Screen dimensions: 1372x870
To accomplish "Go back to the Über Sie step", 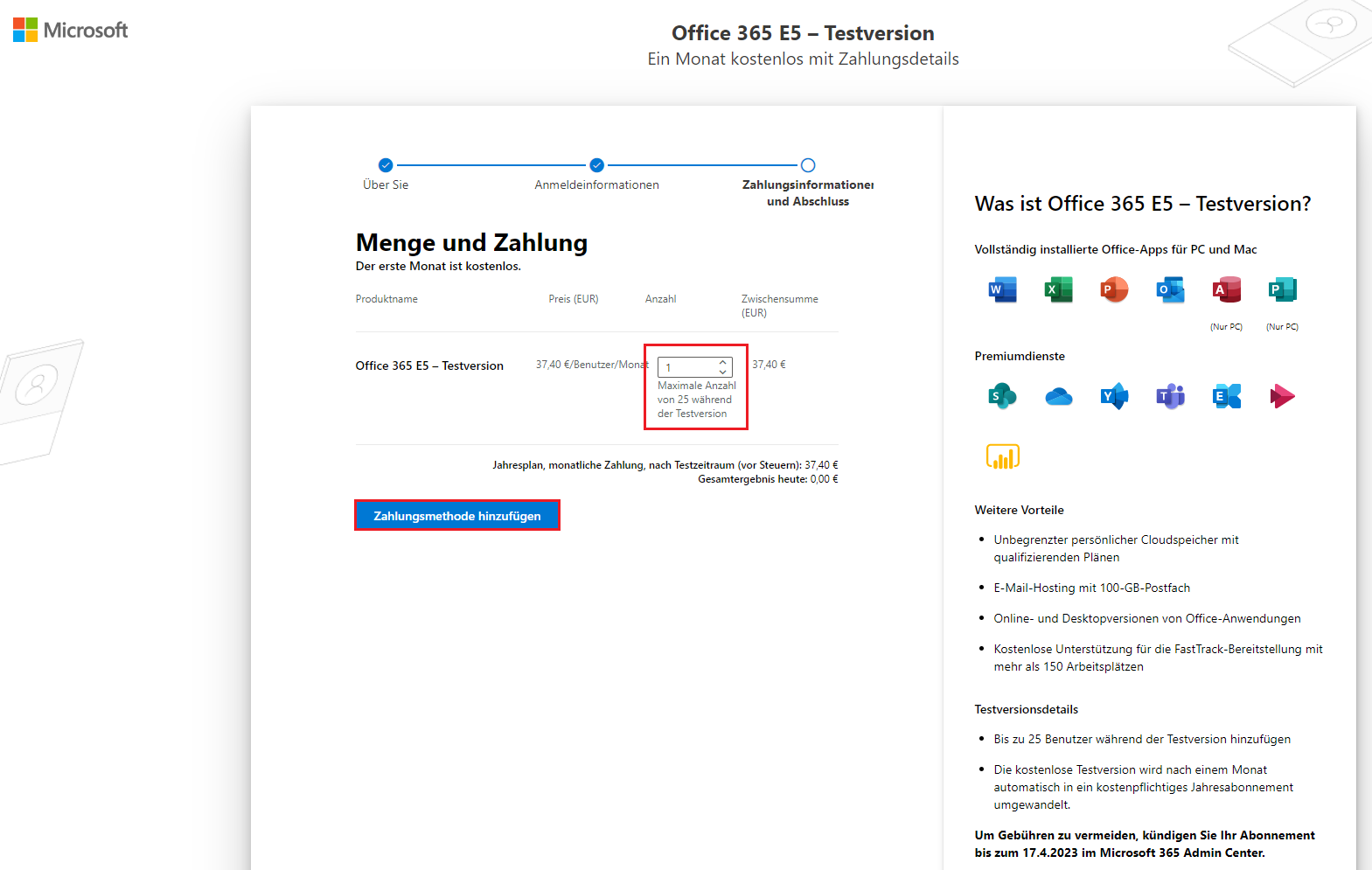I will (x=386, y=165).
